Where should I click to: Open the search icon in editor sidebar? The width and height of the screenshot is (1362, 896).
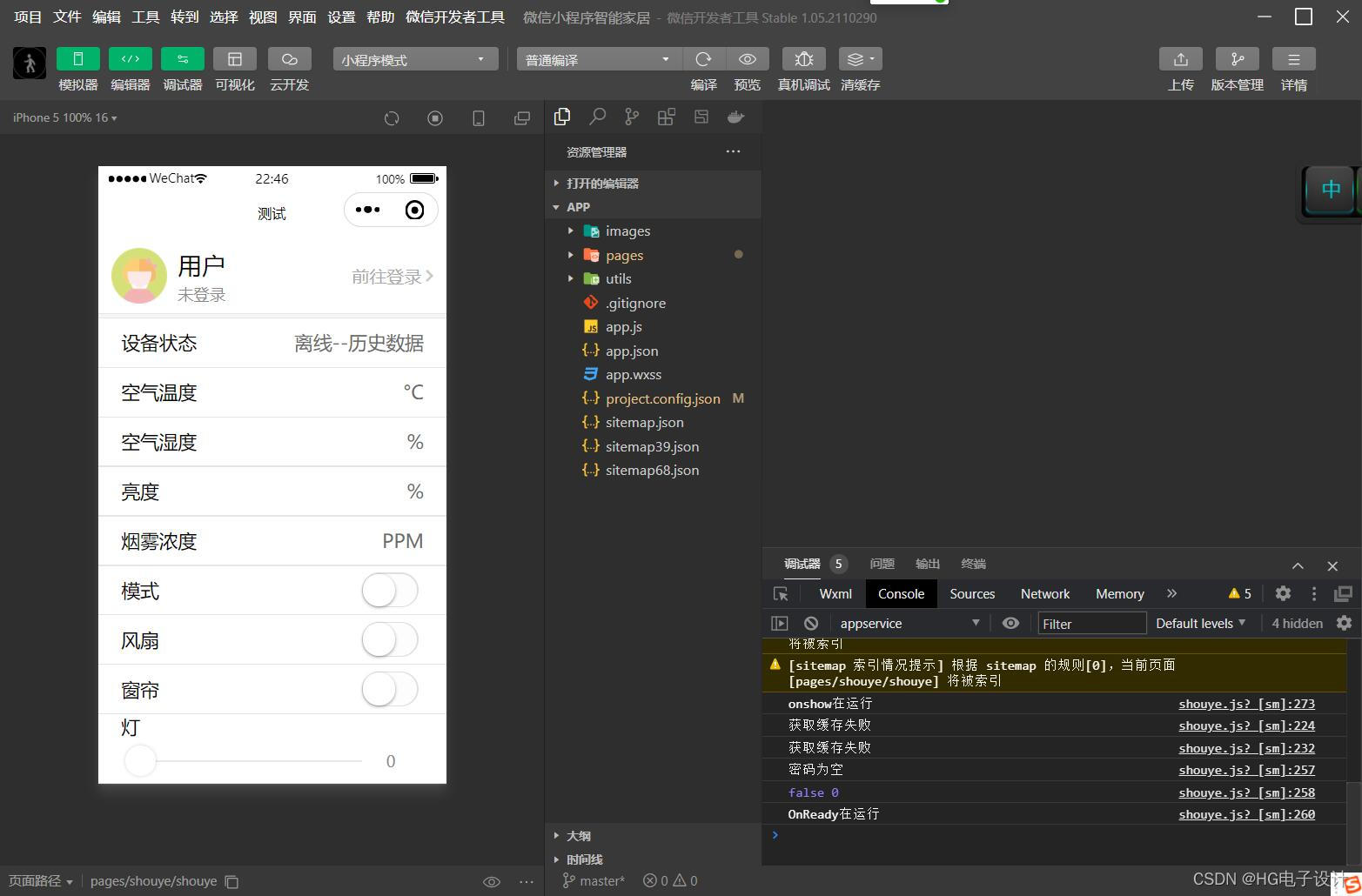click(x=597, y=117)
